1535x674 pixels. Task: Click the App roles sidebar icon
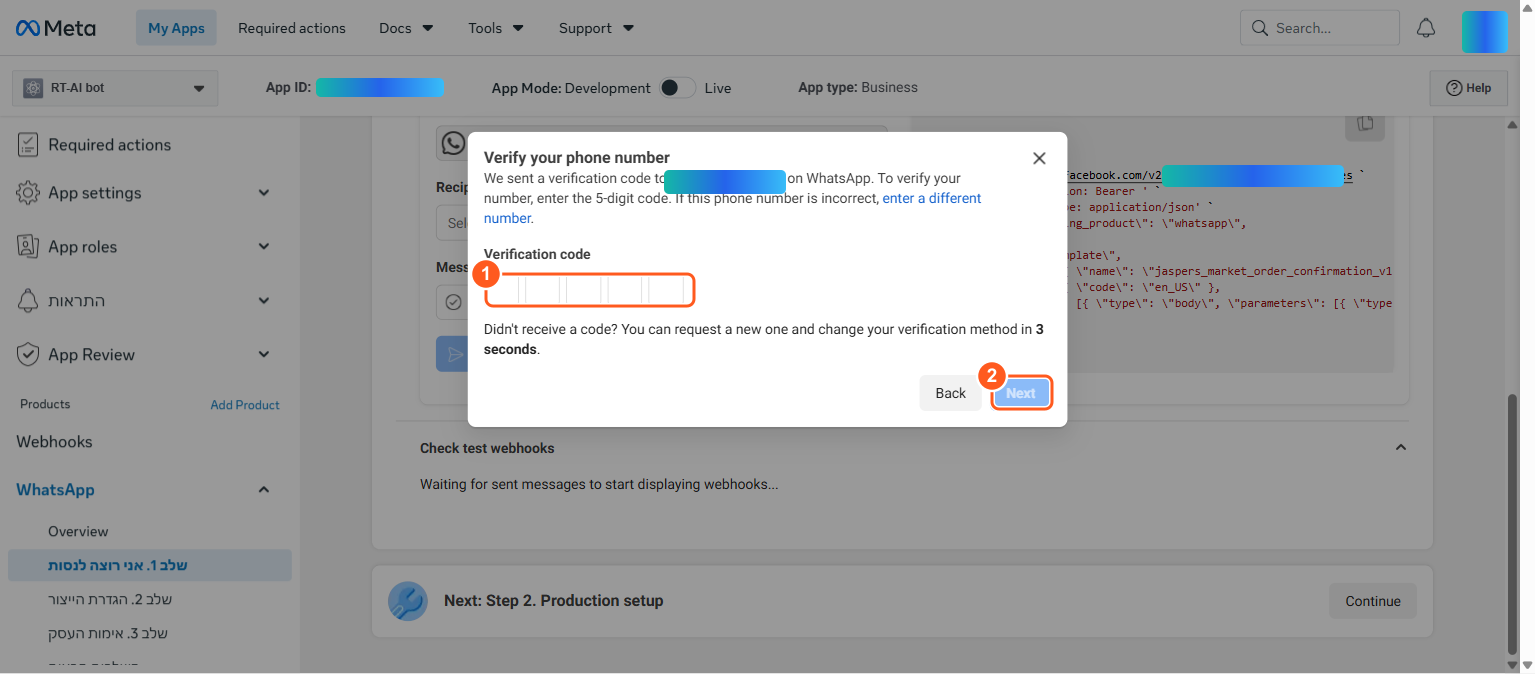tap(28, 246)
